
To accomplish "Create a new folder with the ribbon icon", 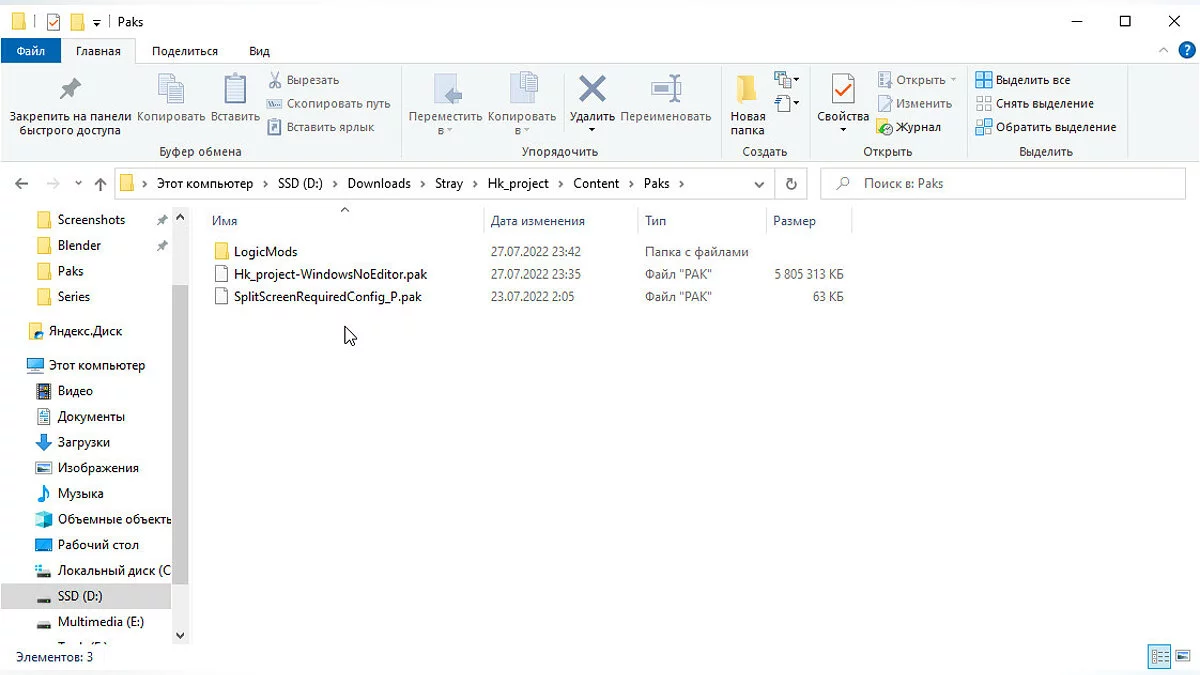I will 747,89.
